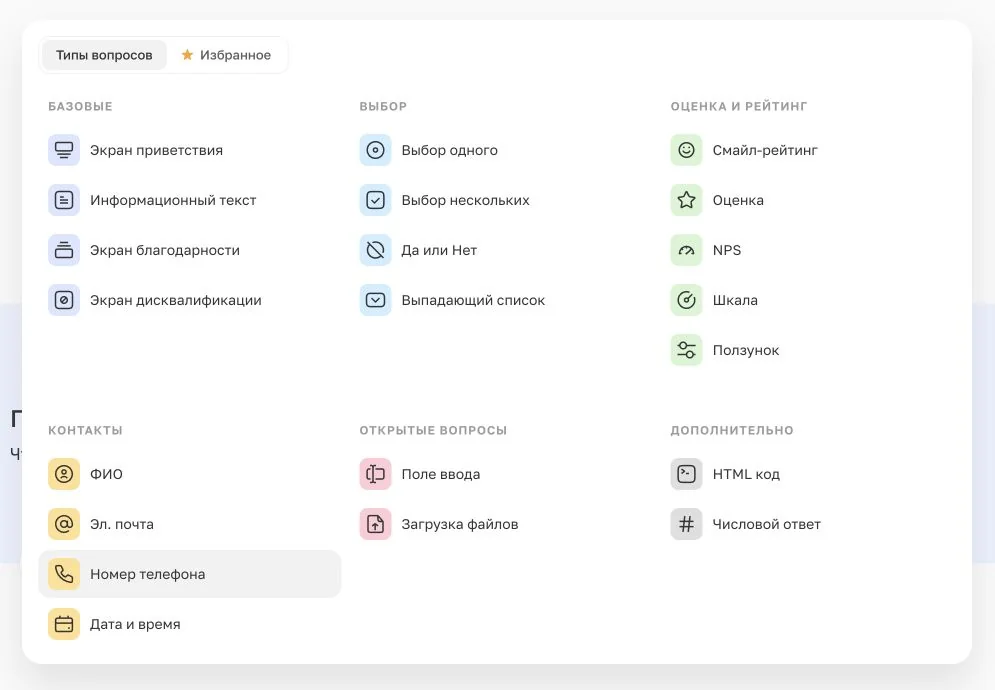The width and height of the screenshot is (995, 690).
Task: Select the Экран приветствия monitor icon
Action: [x=64, y=150]
